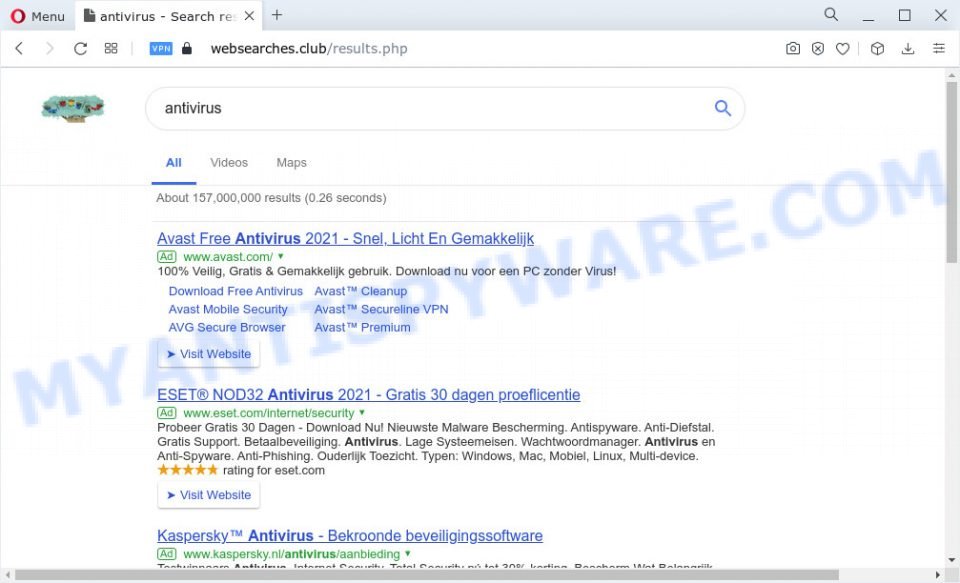Go back to the previous page
The height and width of the screenshot is (583, 960).
coord(19,48)
